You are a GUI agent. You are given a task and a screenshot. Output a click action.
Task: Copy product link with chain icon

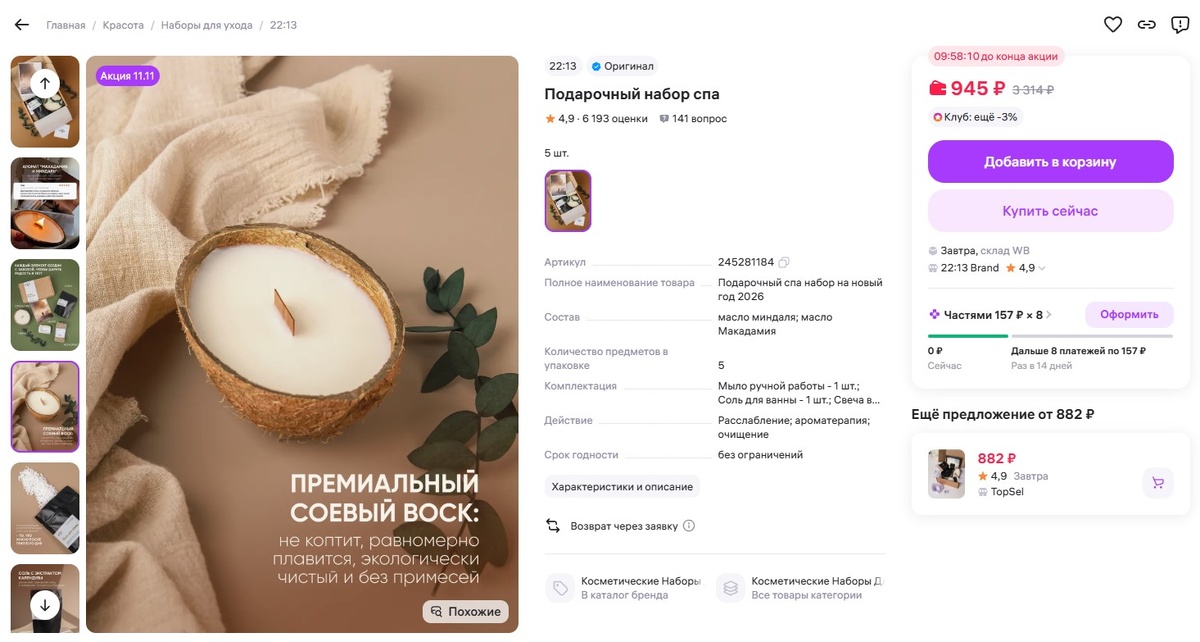point(1147,25)
